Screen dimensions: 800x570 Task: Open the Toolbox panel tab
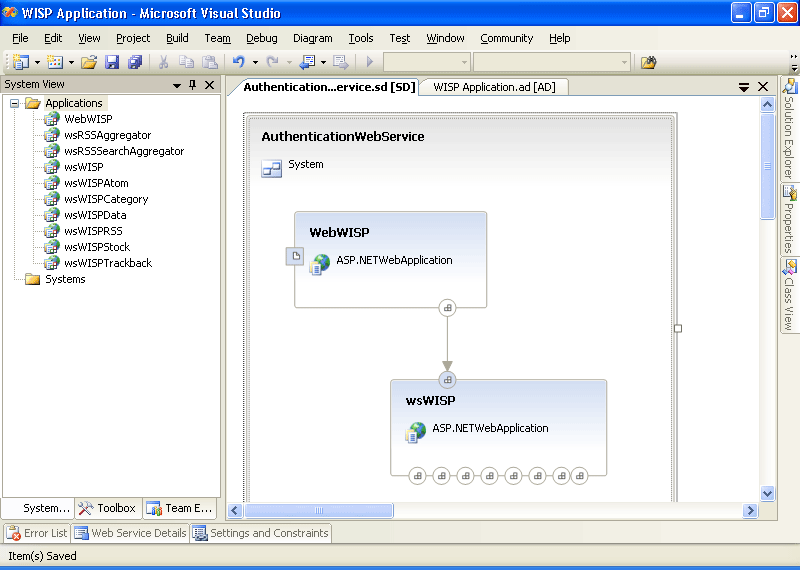coord(108,508)
